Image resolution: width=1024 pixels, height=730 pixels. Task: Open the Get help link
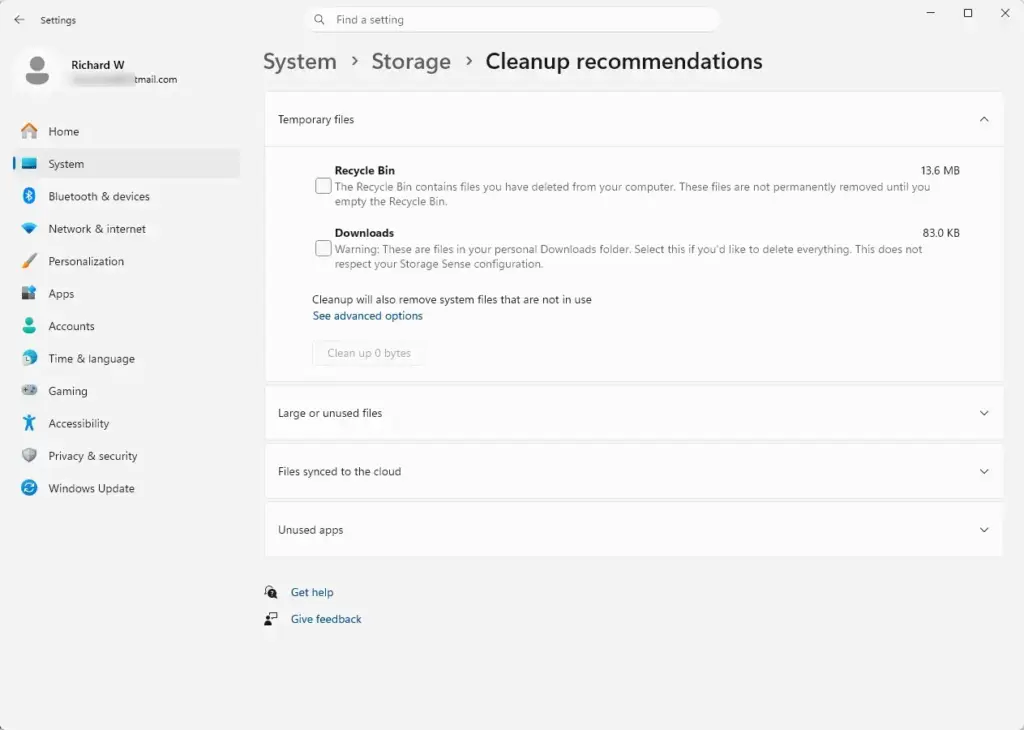tap(312, 592)
